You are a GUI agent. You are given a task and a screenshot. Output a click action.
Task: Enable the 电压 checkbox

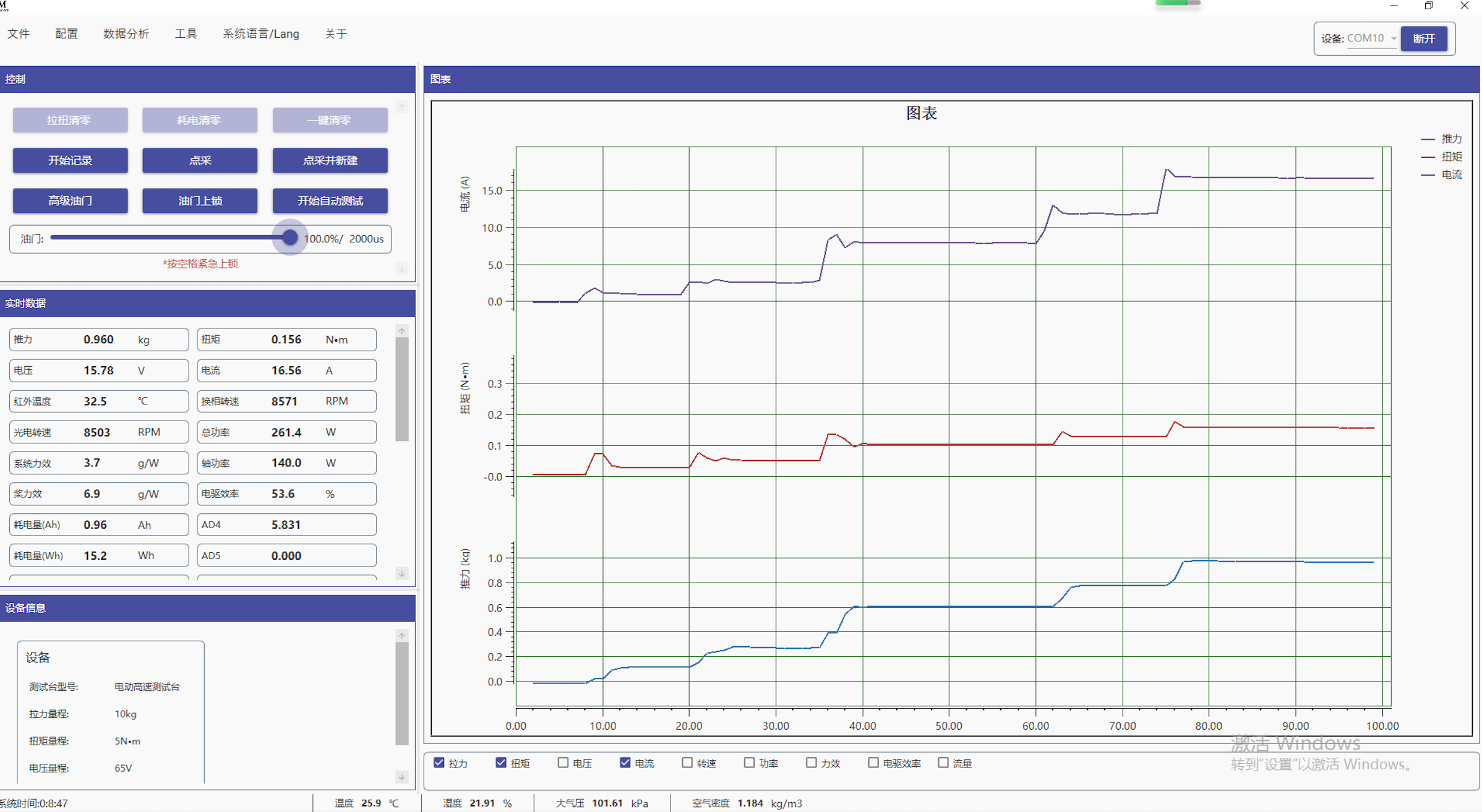coord(563,763)
